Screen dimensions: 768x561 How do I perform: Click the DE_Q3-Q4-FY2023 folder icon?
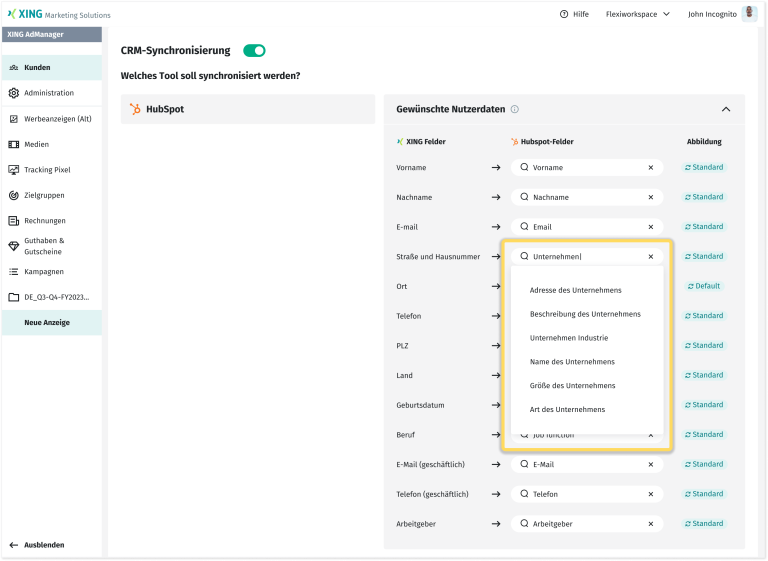[x=14, y=297]
